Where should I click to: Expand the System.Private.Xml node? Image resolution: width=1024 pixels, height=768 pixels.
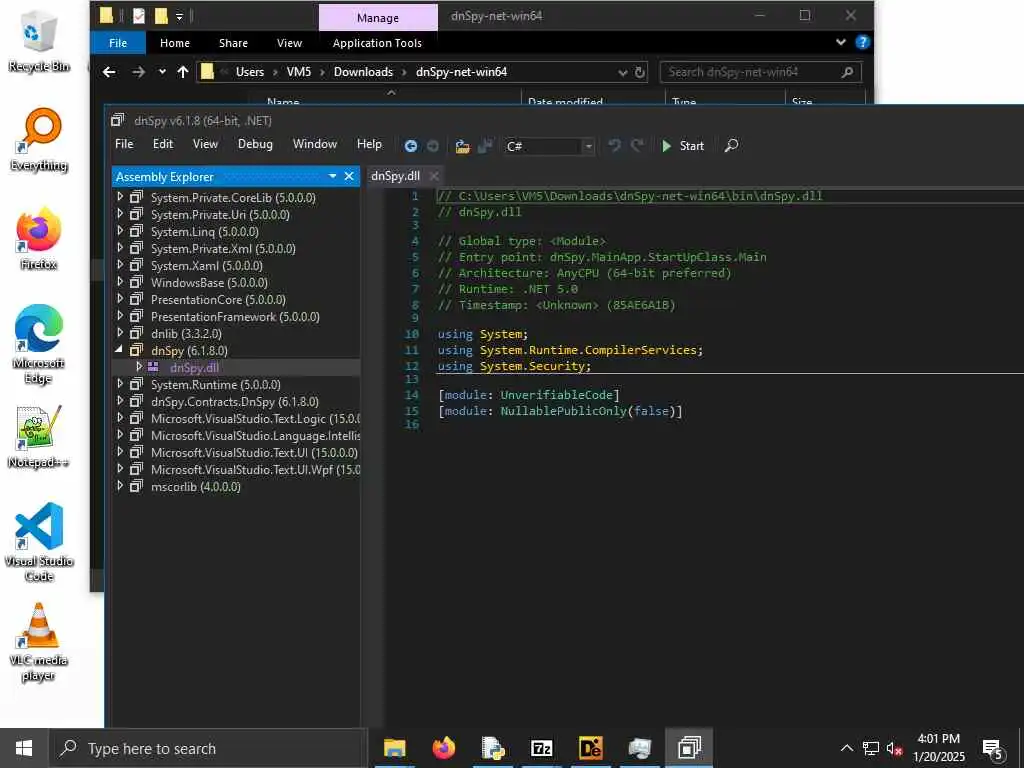coord(120,248)
